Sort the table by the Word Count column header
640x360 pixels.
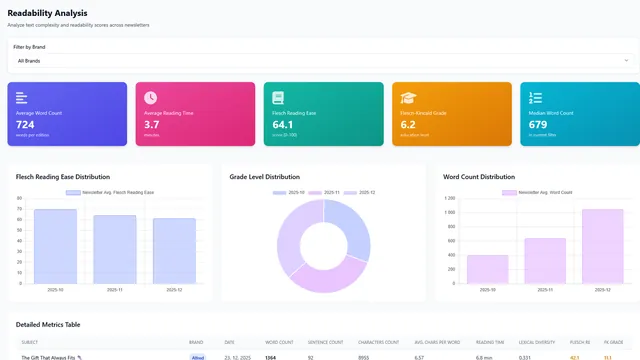tap(279, 342)
